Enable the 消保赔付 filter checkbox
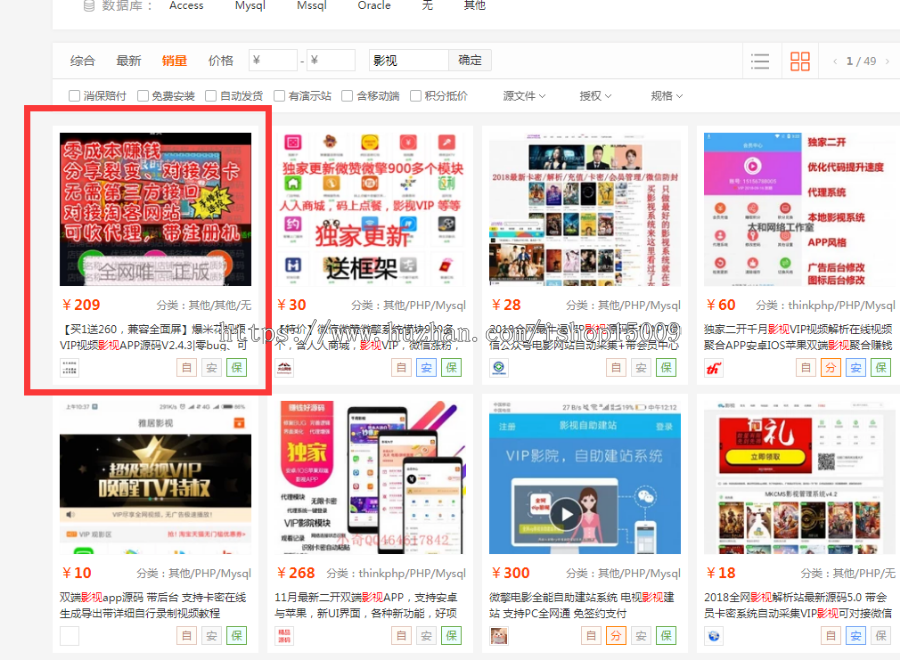 (73, 95)
